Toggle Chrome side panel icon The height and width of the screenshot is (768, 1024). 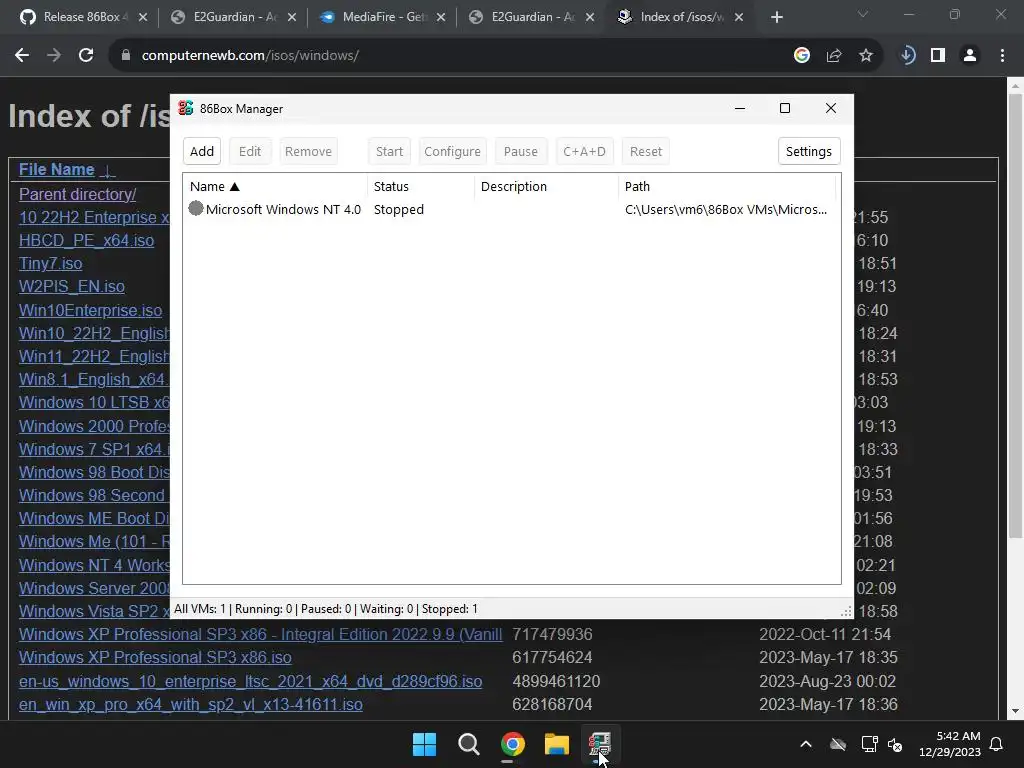pyautogui.click(x=938, y=56)
